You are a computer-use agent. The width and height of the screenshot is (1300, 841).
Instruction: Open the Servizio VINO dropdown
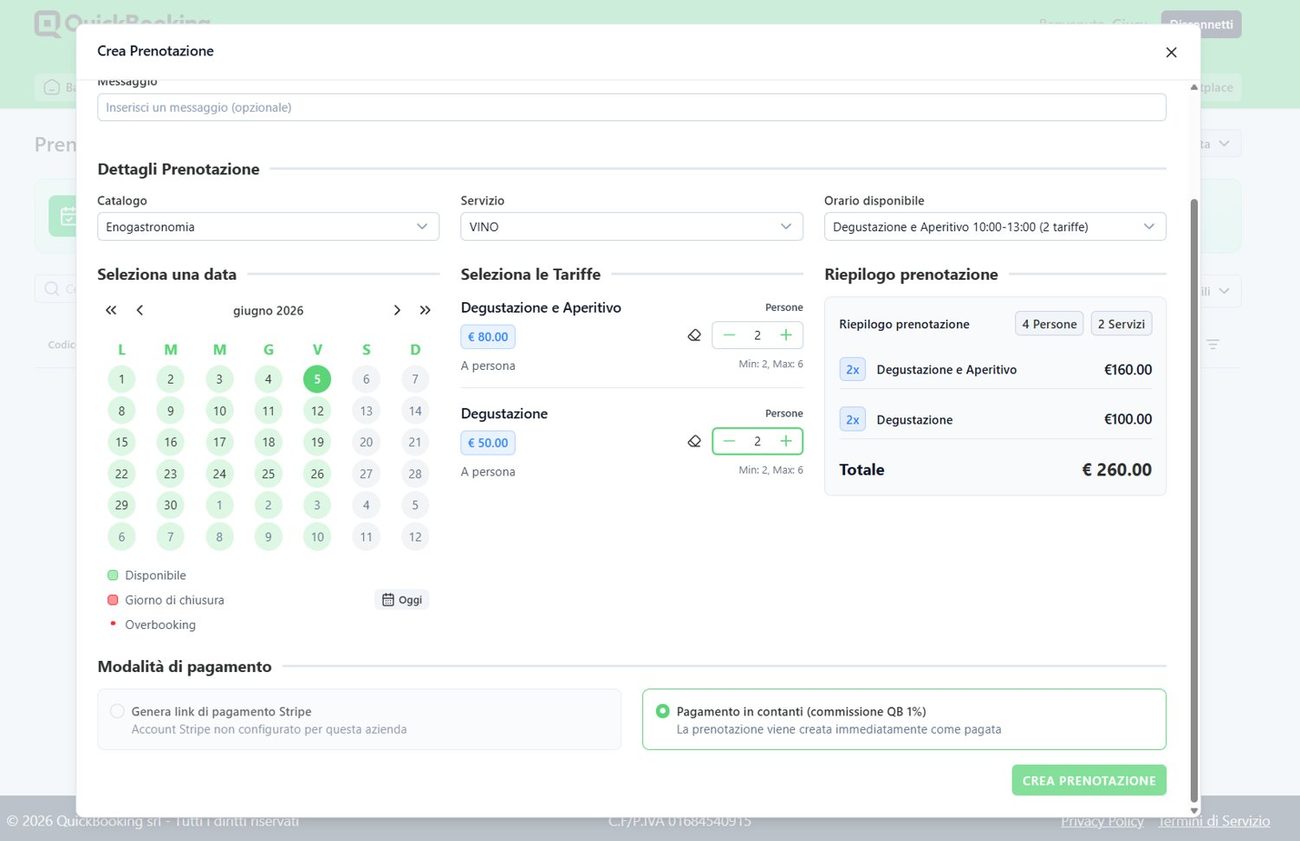pyautogui.click(x=632, y=227)
